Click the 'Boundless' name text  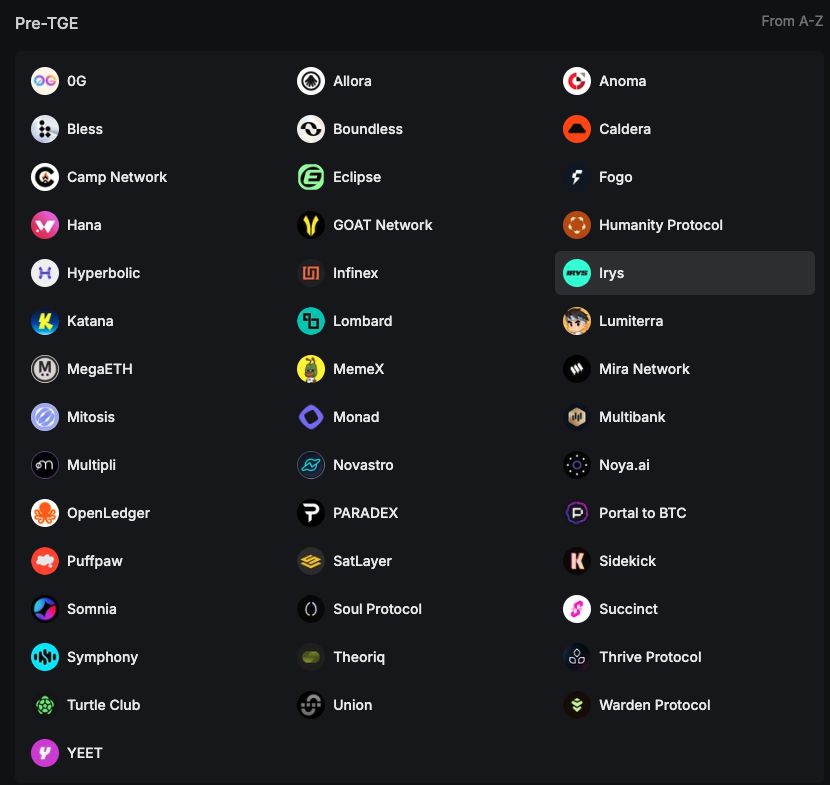pos(368,129)
